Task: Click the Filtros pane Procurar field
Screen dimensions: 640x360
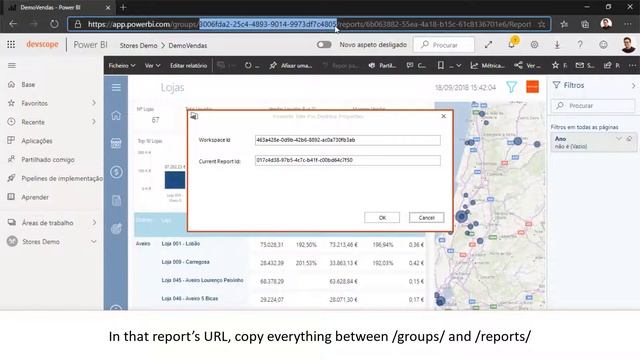Action: tap(593, 106)
